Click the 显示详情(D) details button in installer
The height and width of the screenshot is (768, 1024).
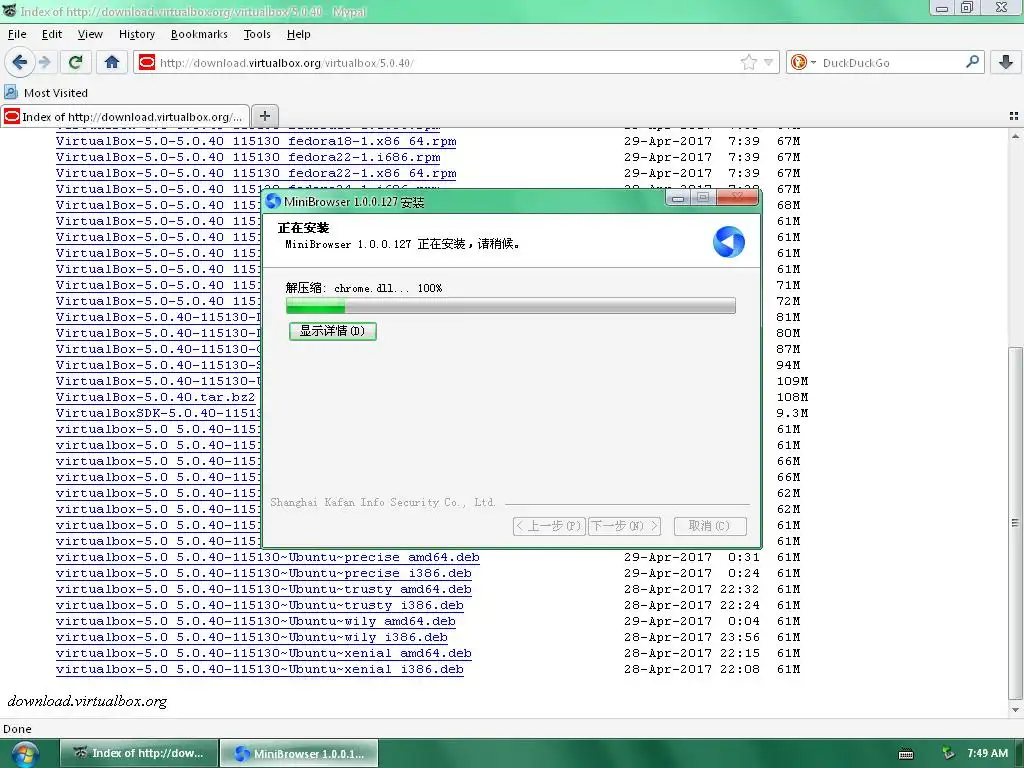332,331
